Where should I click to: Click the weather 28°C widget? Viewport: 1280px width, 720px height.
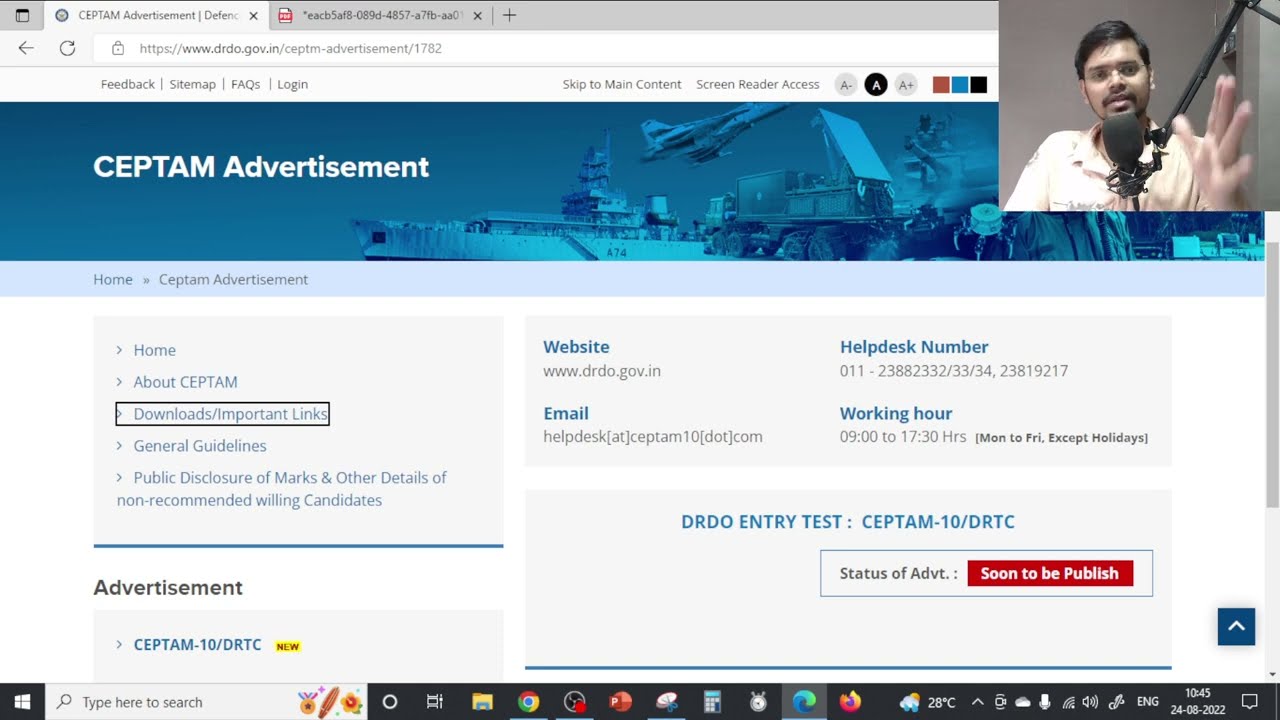click(x=928, y=702)
